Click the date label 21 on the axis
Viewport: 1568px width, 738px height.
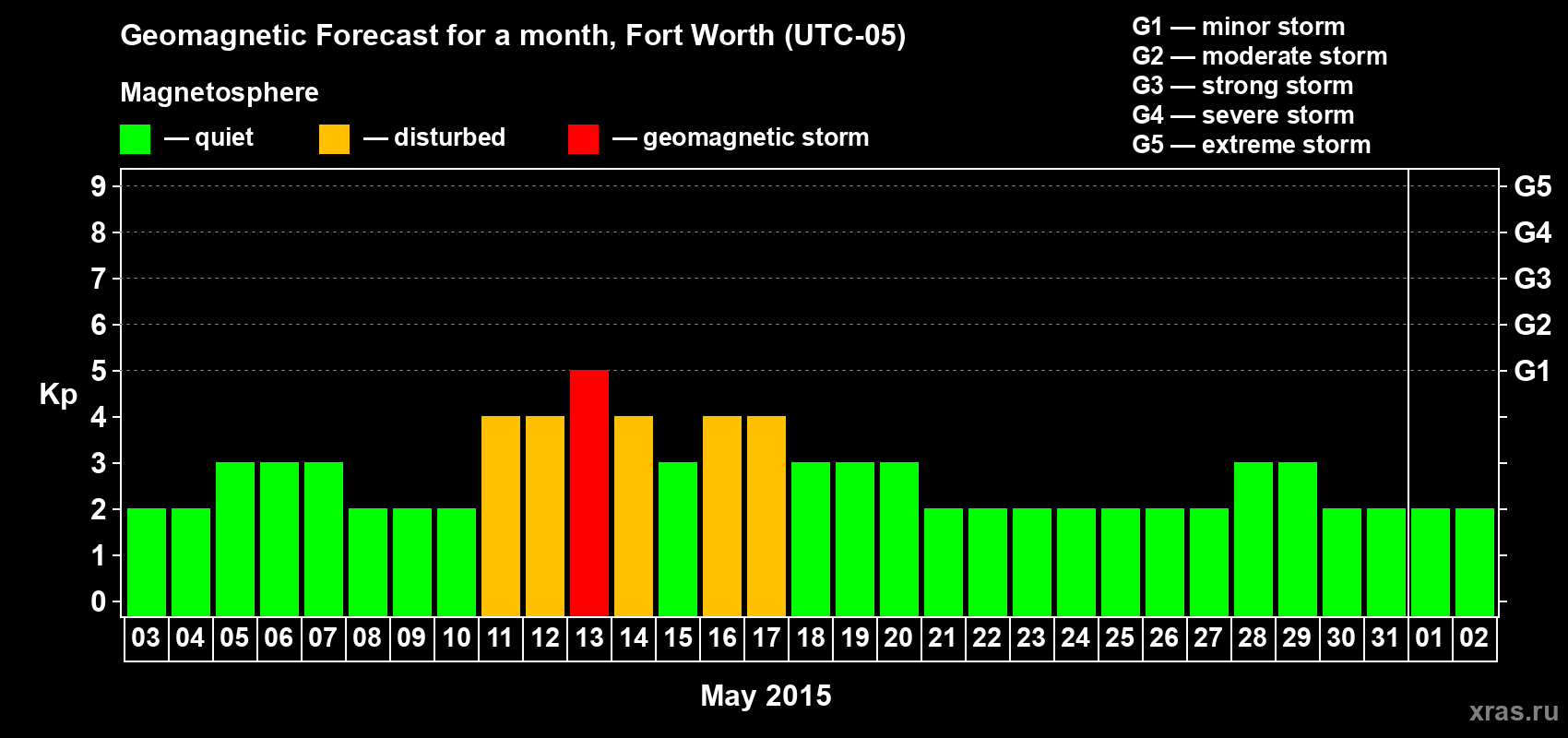(943, 638)
